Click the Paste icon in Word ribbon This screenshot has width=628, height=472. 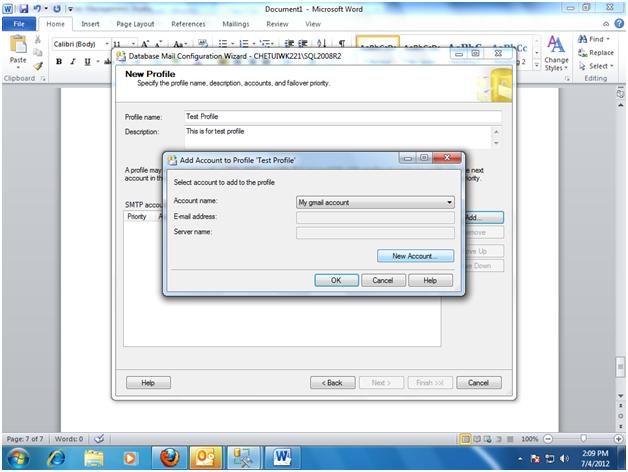coord(18,45)
